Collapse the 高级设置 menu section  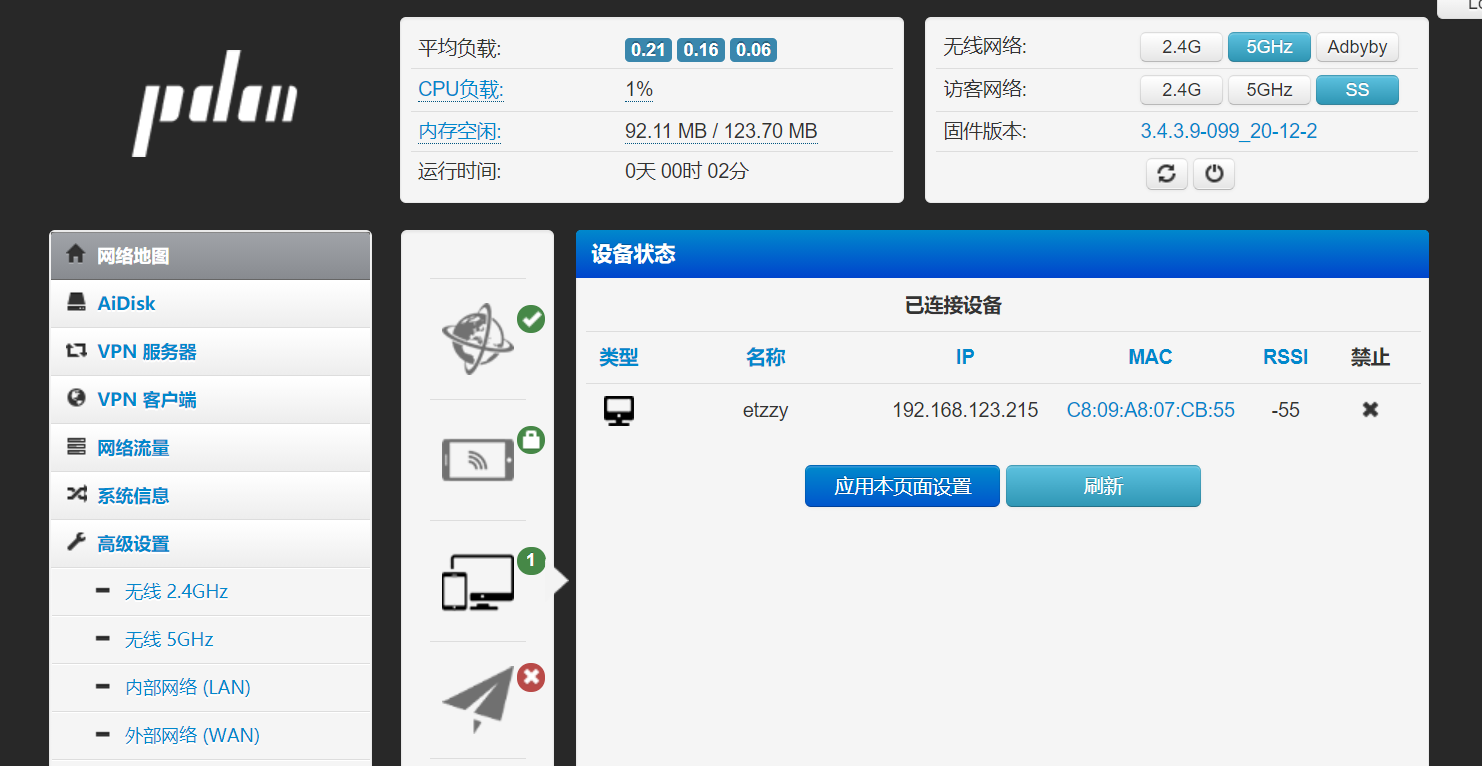(211, 544)
